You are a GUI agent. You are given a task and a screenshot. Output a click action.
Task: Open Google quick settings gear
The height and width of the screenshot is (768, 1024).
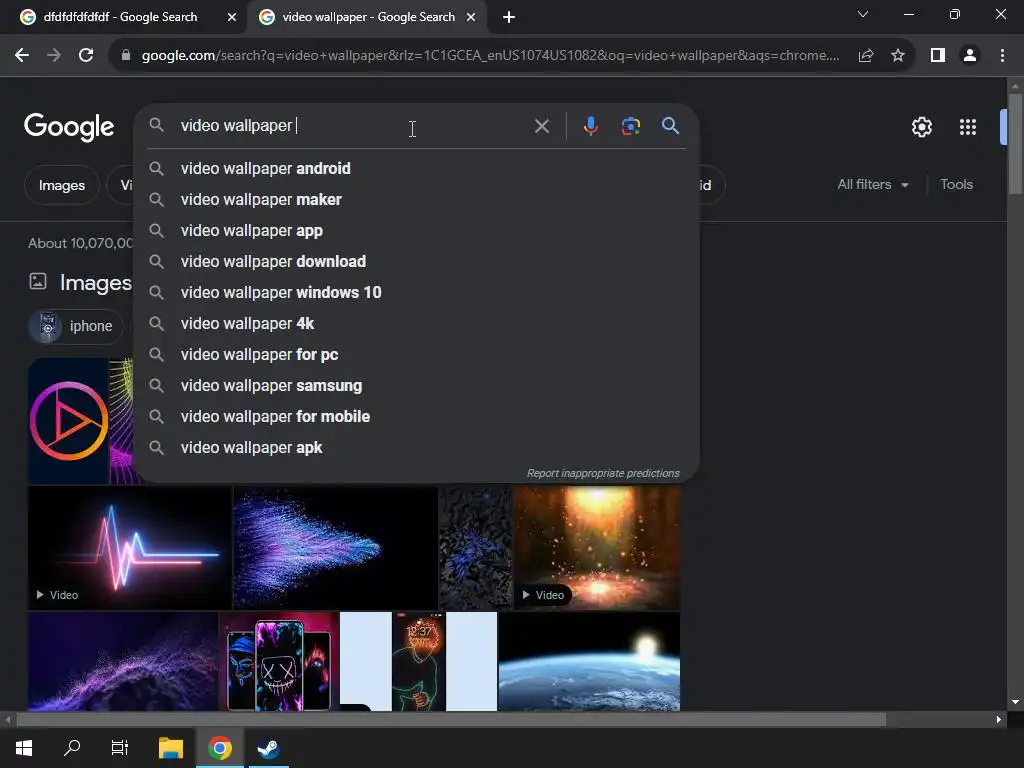(921, 127)
